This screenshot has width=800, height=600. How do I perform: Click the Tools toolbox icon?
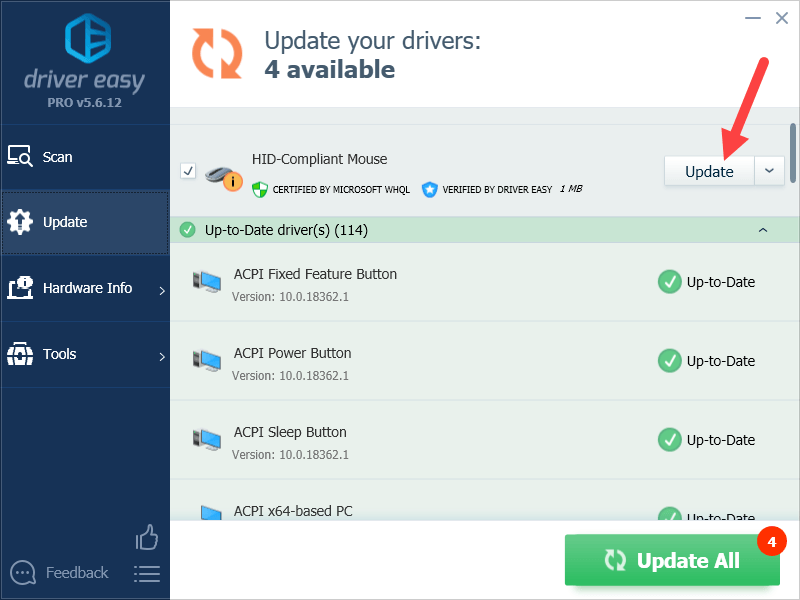tap(20, 354)
